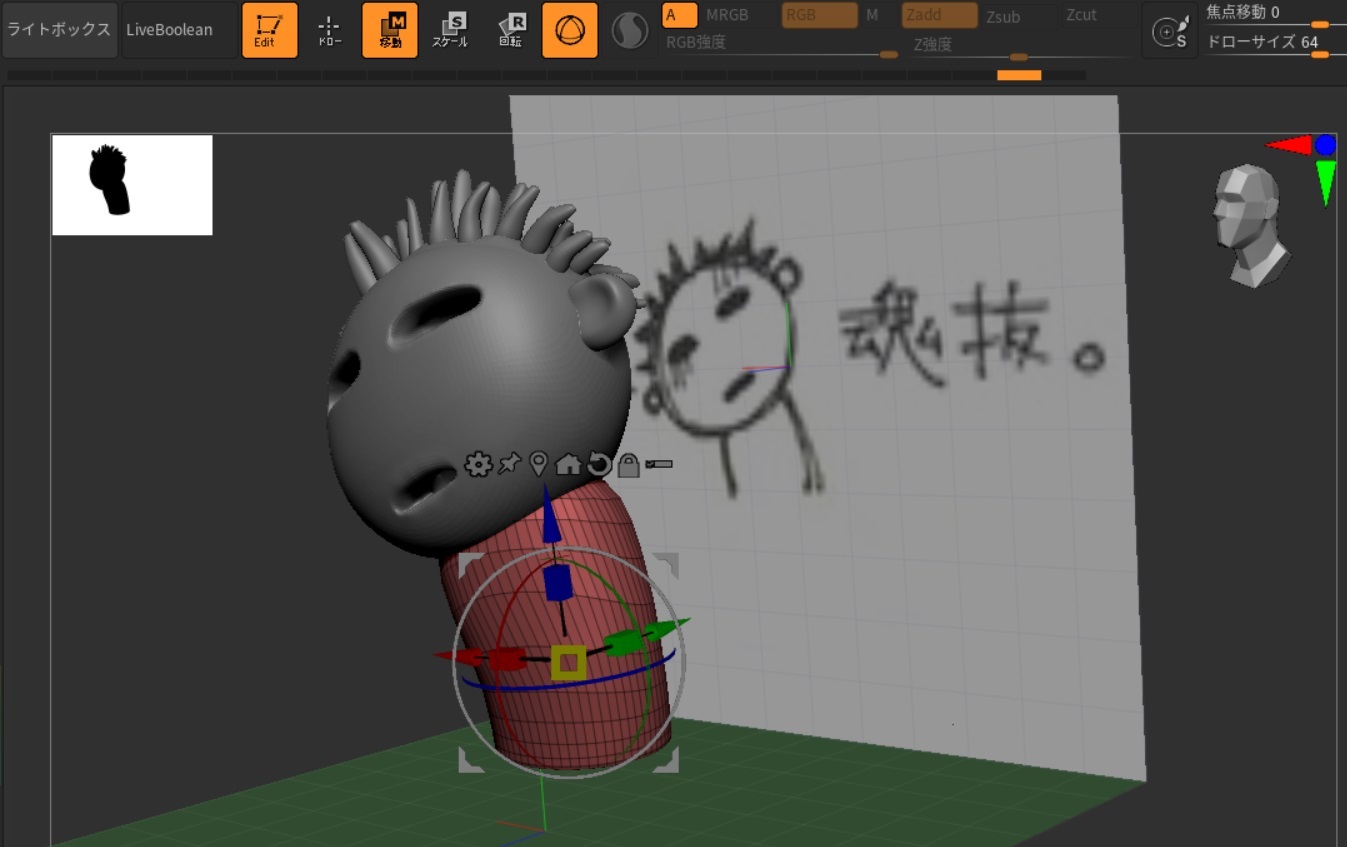Click the pin icon above the gizmo
The image size is (1347, 847).
510,464
